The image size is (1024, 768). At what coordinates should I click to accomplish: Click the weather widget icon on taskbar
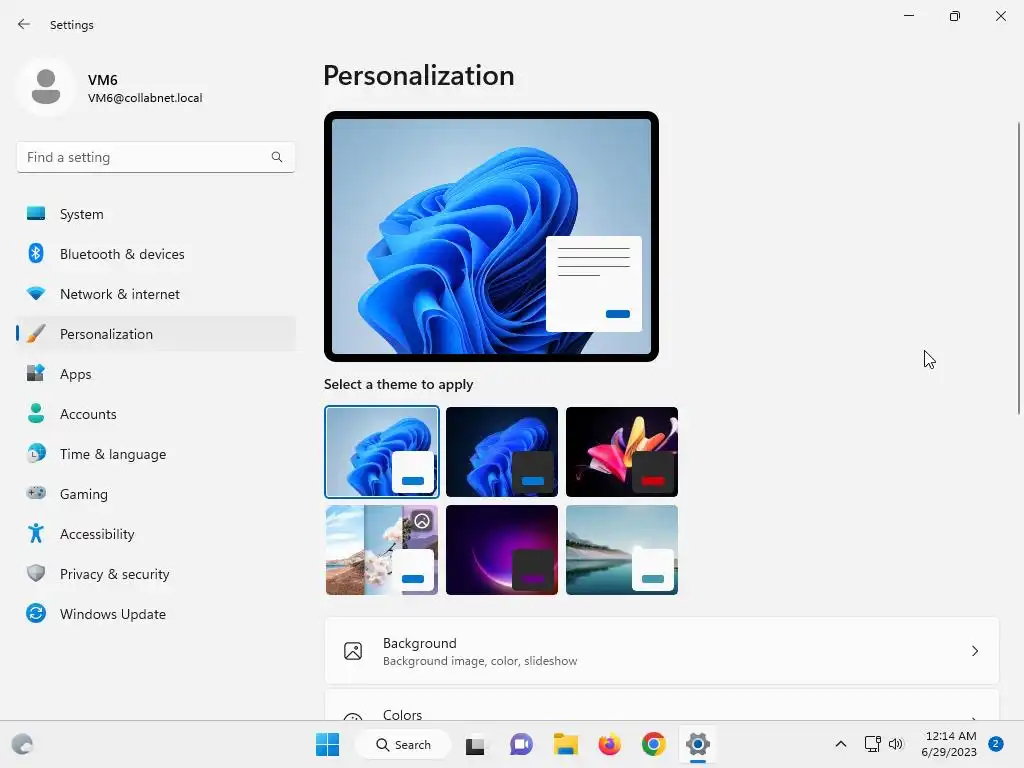click(x=22, y=744)
